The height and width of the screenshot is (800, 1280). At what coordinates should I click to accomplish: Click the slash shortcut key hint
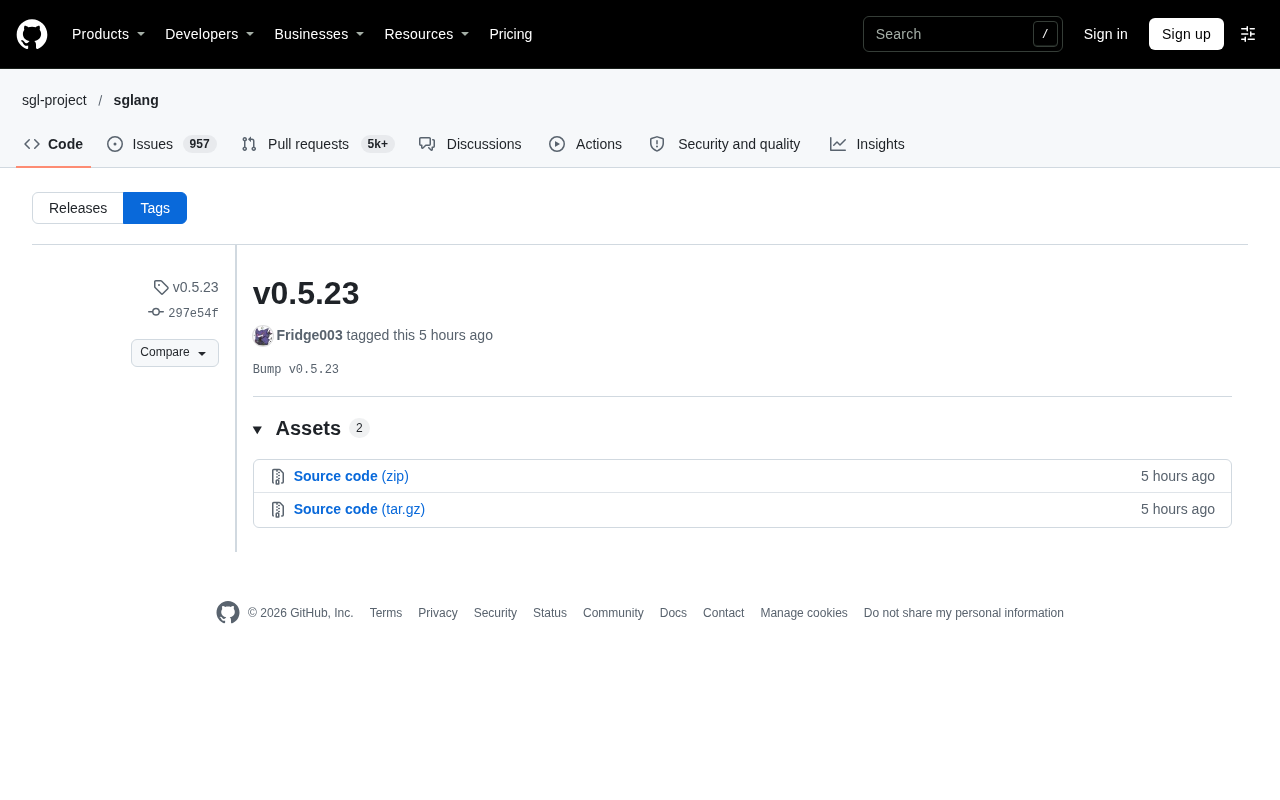coord(1045,34)
